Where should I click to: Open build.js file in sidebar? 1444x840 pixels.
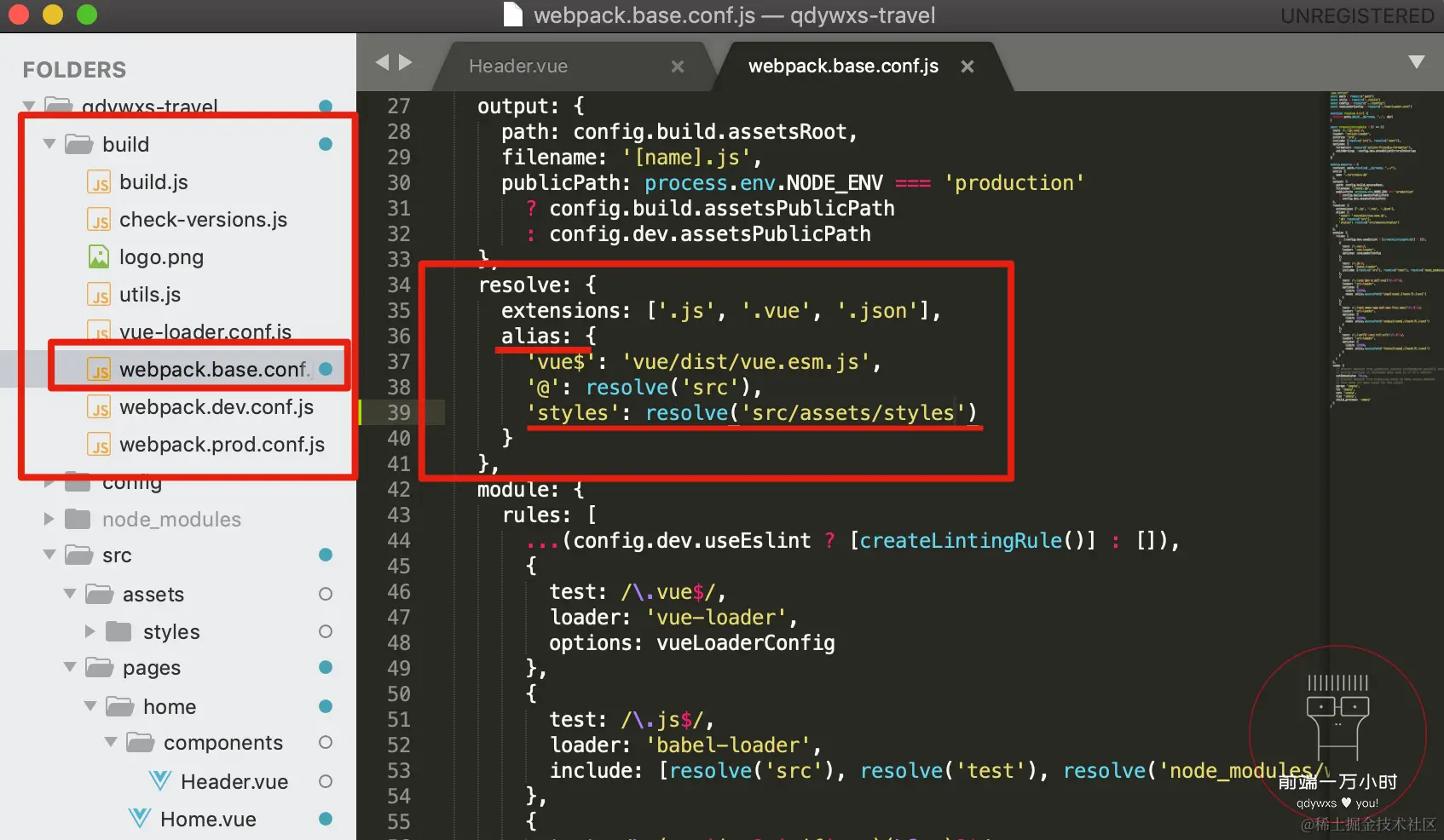click(x=153, y=182)
